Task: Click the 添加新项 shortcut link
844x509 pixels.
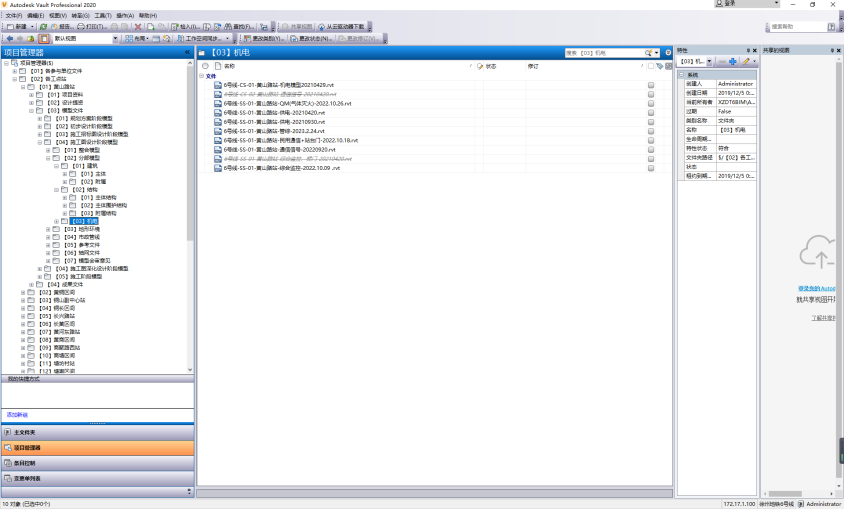Action: (17, 414)
